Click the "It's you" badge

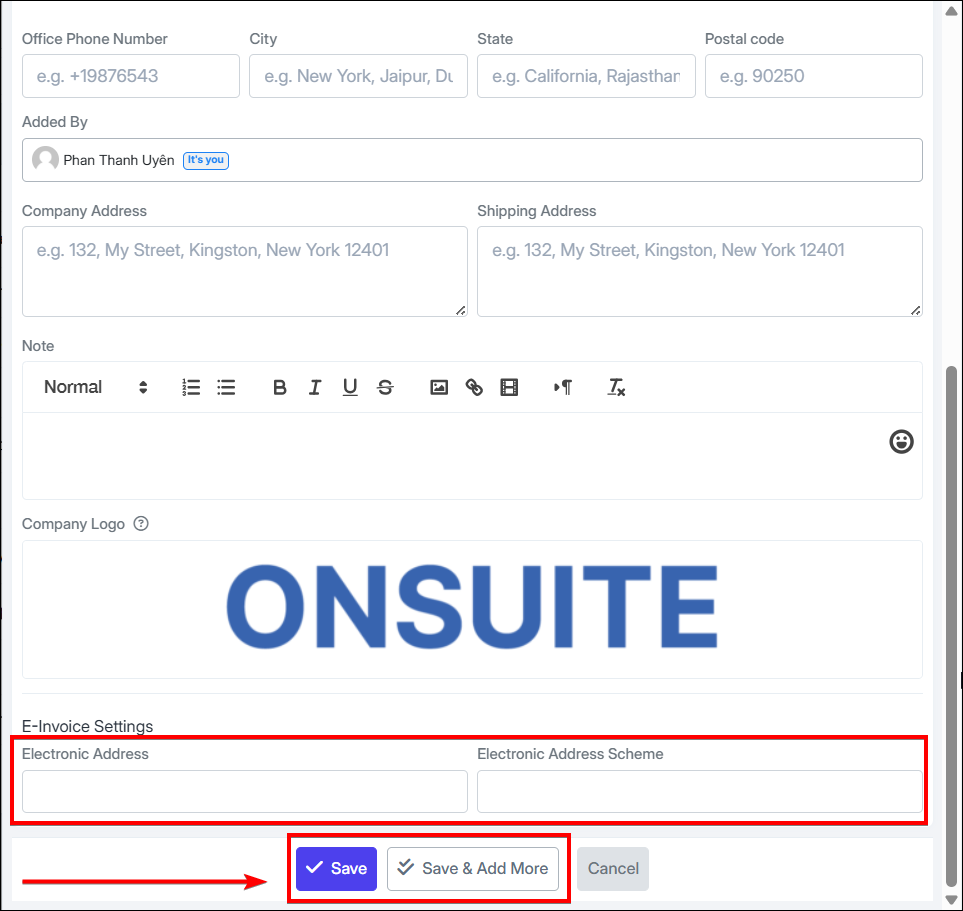tap(206, 160)
